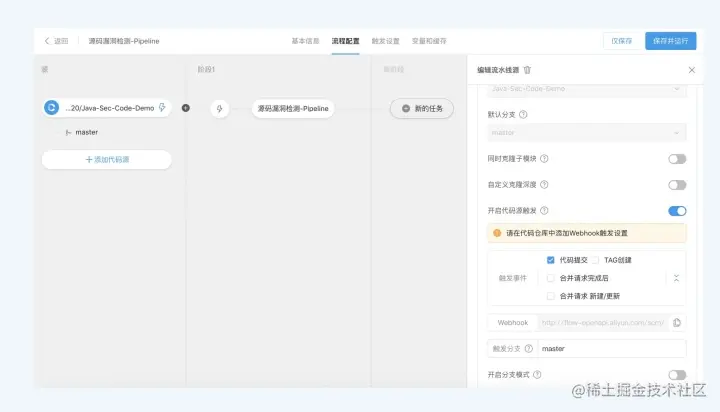The height and width of the screenshot is (412, 720).
Task: Check the 合并请求 新建/更新 checkbox
Action: click(551, 296)
